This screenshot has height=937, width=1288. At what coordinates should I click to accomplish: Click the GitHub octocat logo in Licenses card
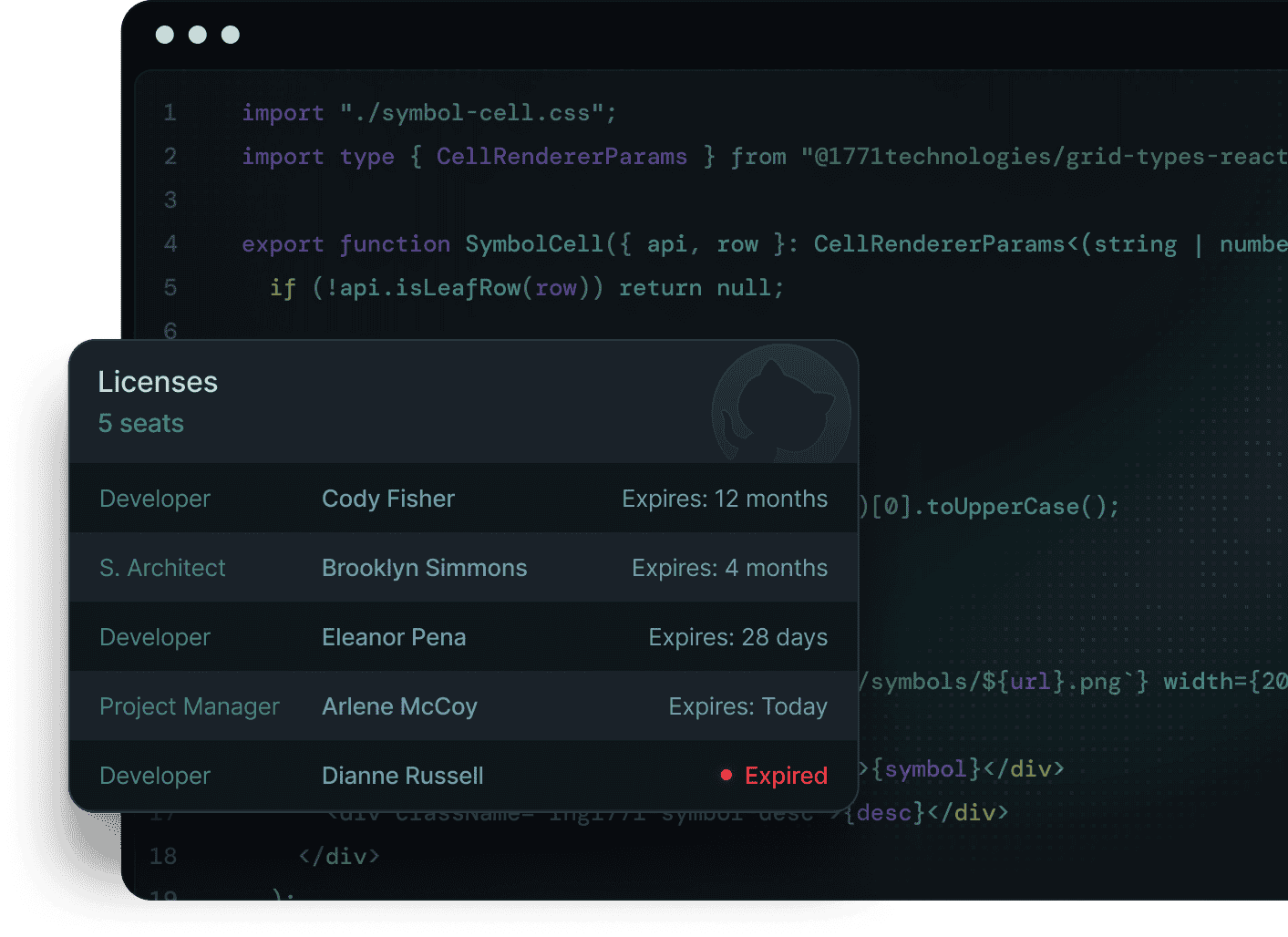point(782,407)
